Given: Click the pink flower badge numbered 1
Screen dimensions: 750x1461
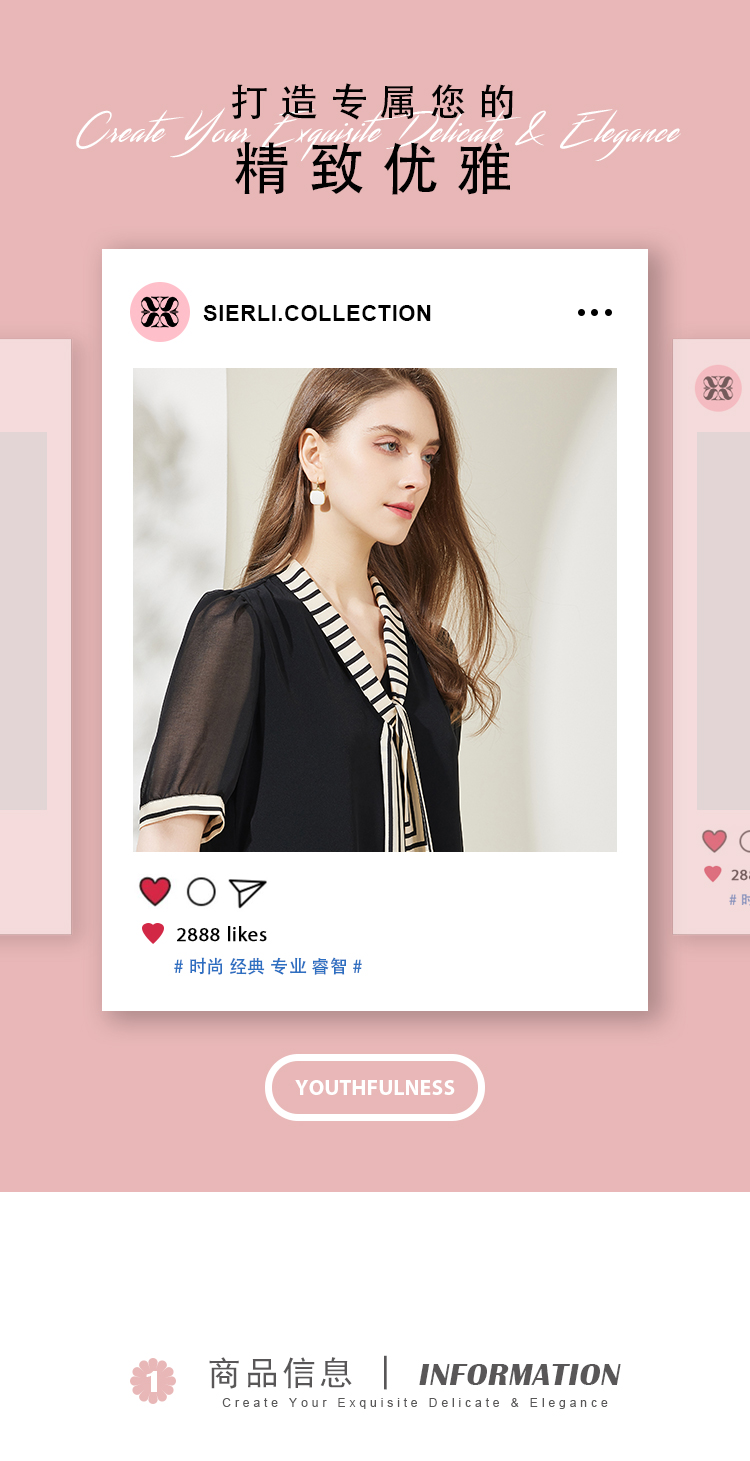Looking at the screenshot, I should [x=153, y=1381].
